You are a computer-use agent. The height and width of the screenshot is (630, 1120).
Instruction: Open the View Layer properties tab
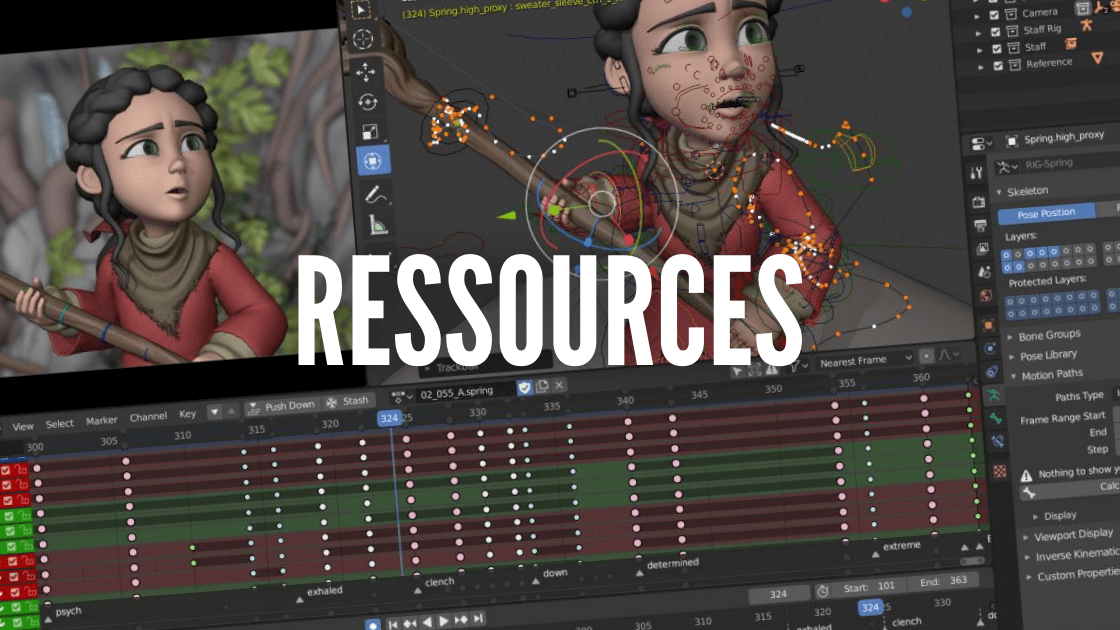(x=982, y=249)
